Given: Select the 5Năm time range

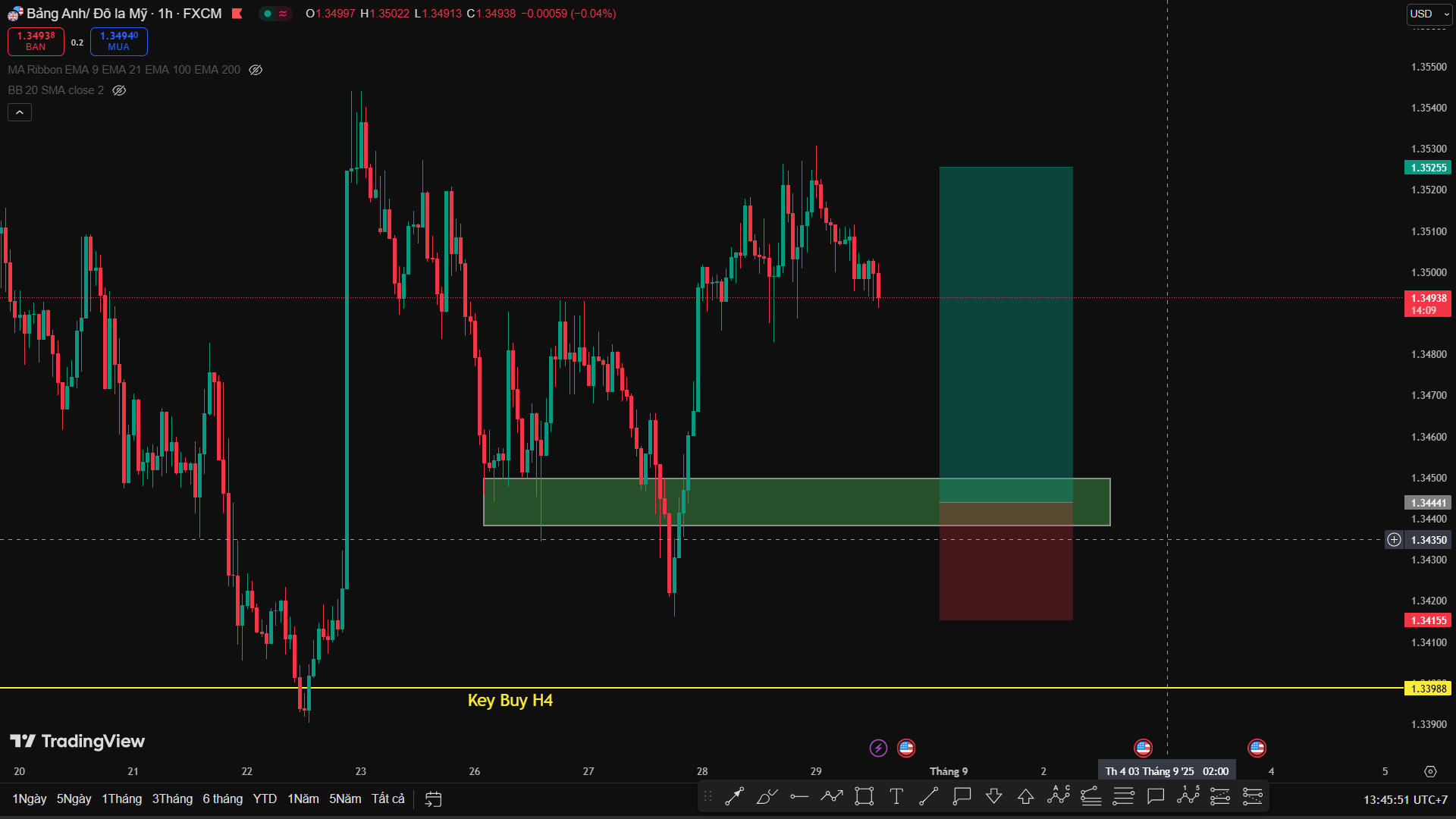Looking at the screenshot, I should (x=345, y=799).
